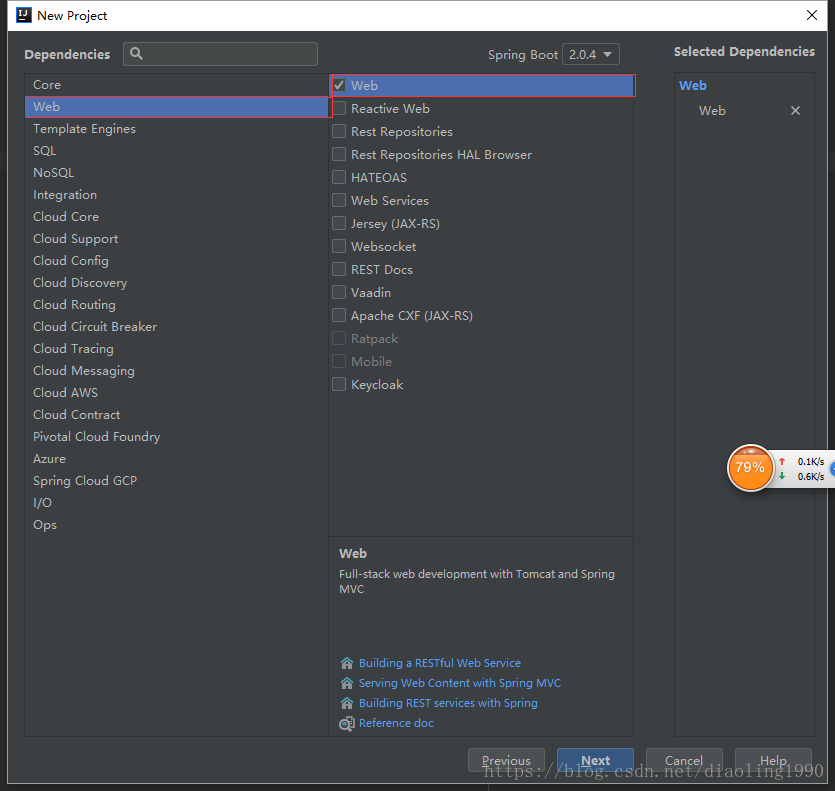Tick the Keycloak checkbox
The width and height of the screenshot is (835, 791).
click(x=339, y=384)
